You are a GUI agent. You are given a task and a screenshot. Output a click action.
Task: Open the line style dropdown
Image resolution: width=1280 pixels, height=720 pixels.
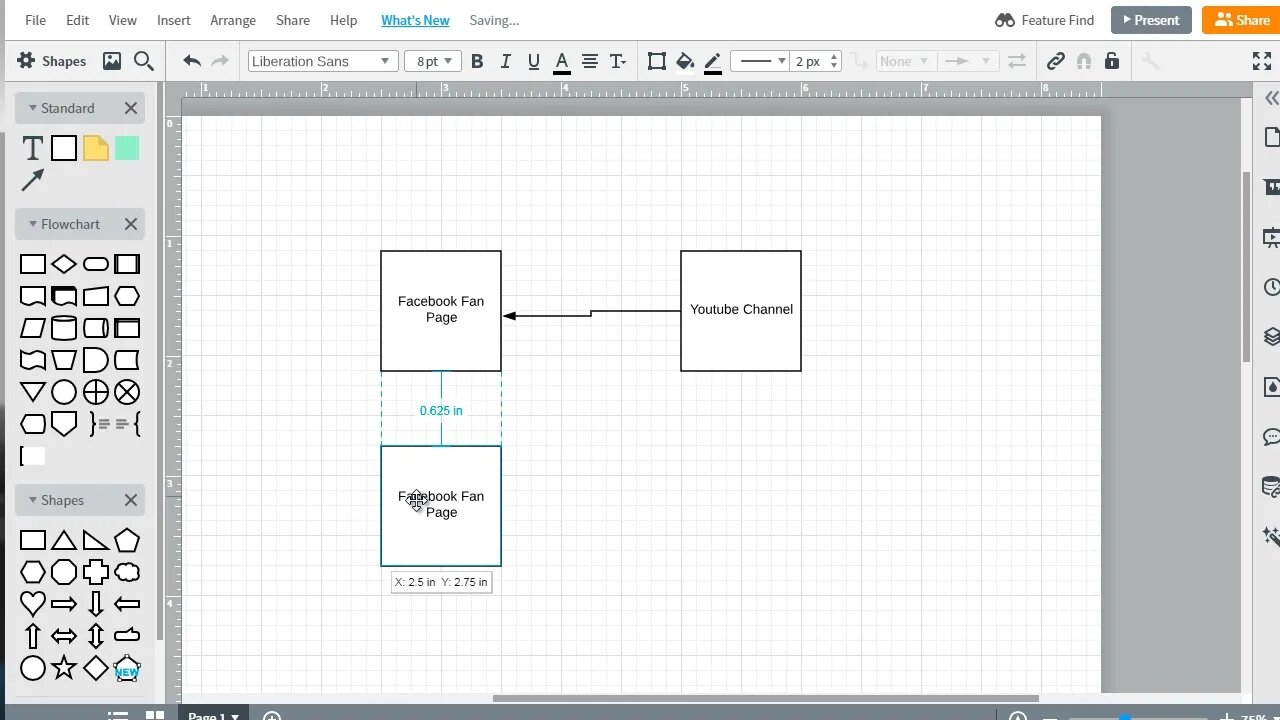[x=759, y=61]
